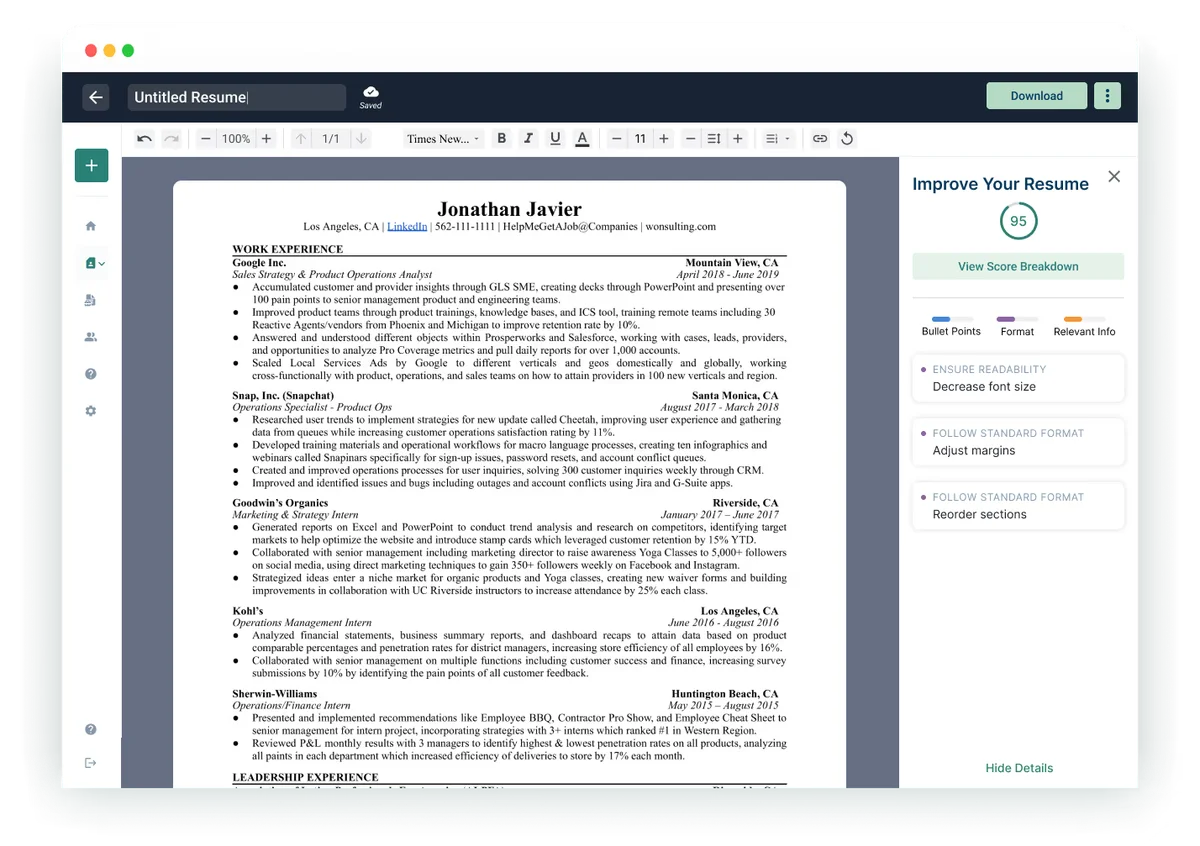The width and height of the screenshot is (1200, 846).
Task: Undo the last change
Action: point(144,138)
